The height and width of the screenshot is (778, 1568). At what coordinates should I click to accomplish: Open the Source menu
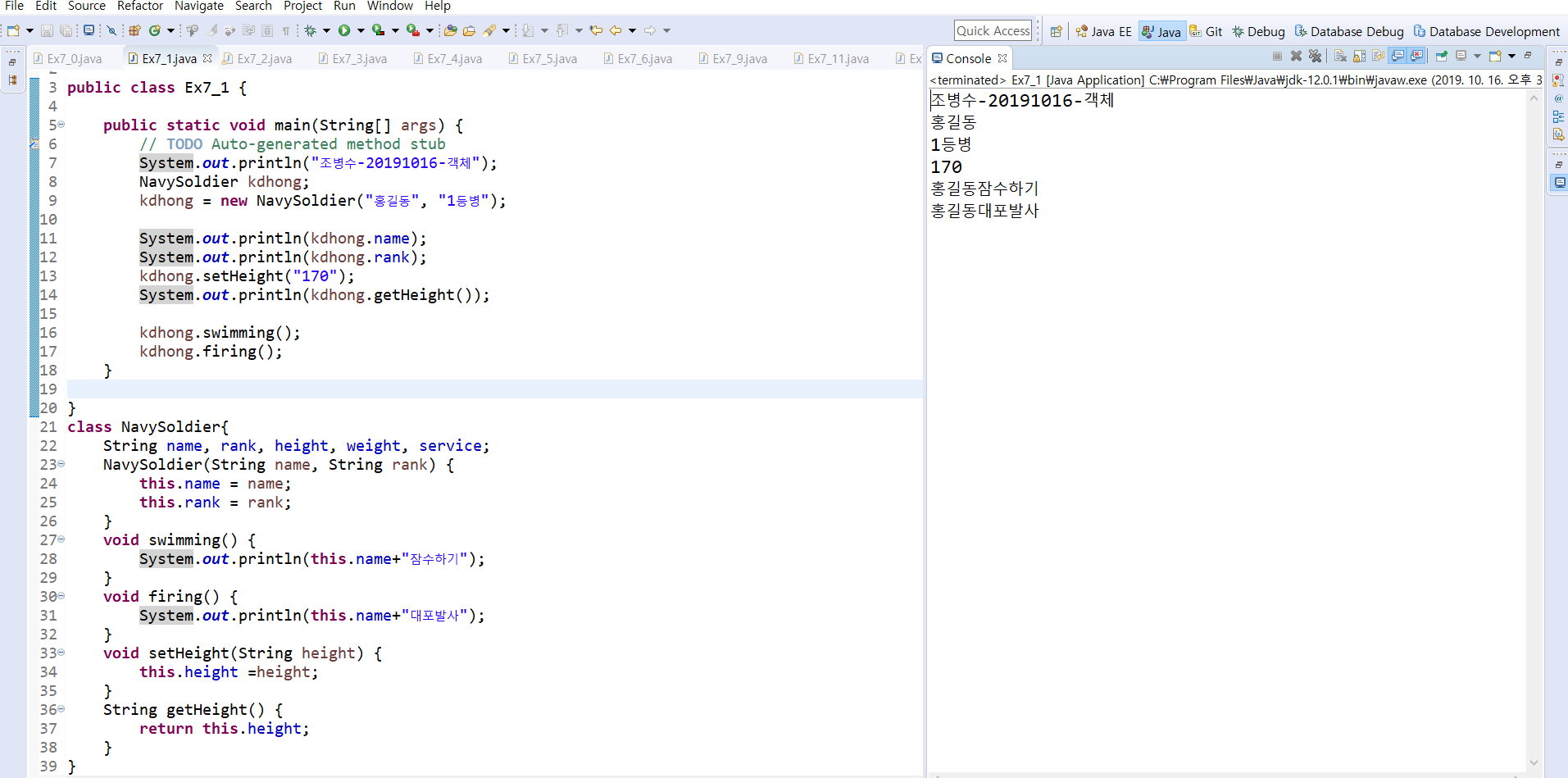point(86,6)
